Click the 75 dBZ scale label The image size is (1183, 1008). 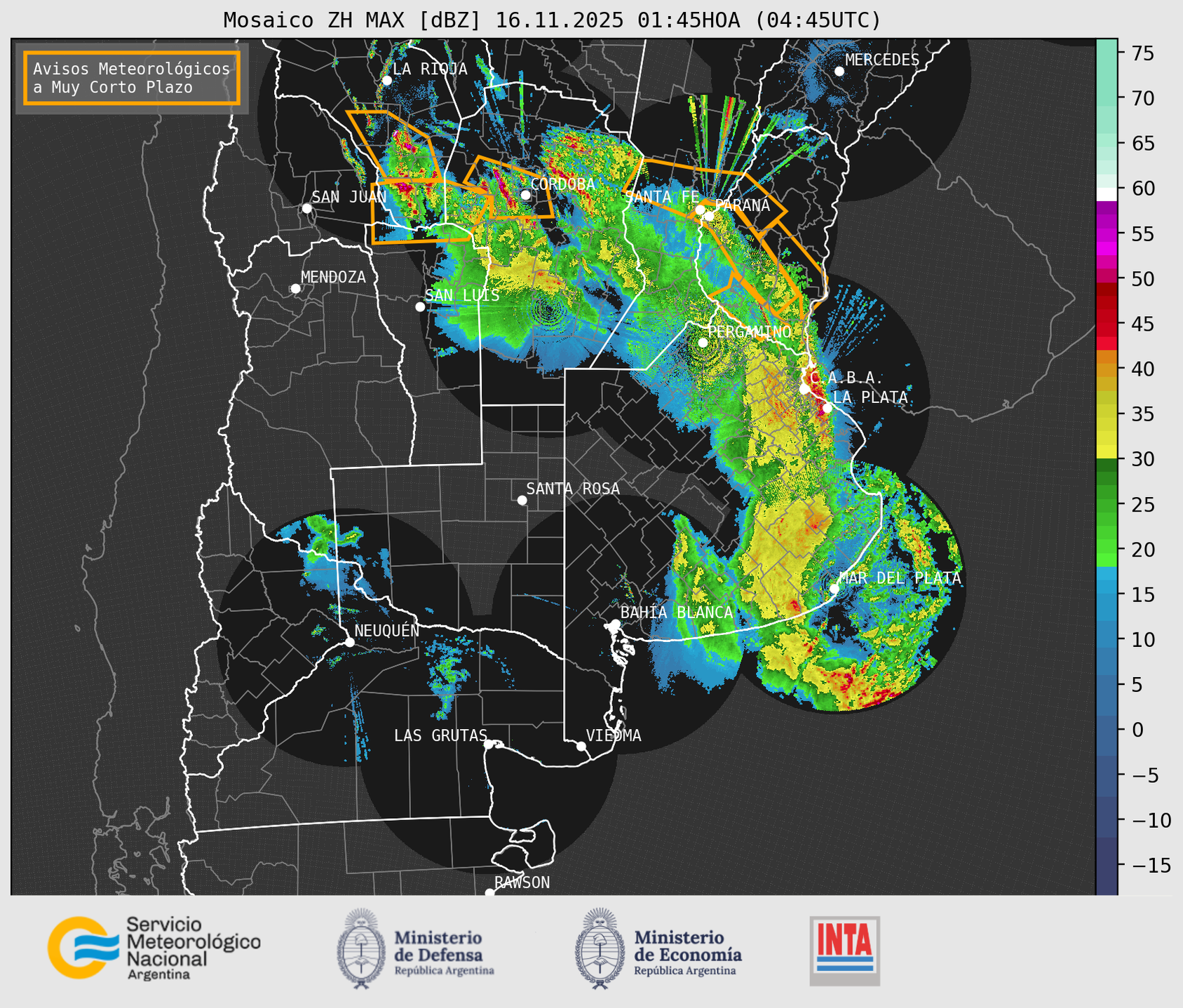point(1144,53)
